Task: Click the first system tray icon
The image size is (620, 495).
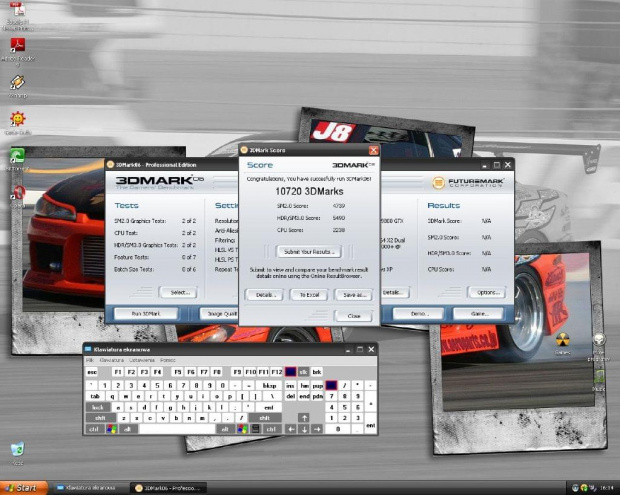Action: pos(575,488)
